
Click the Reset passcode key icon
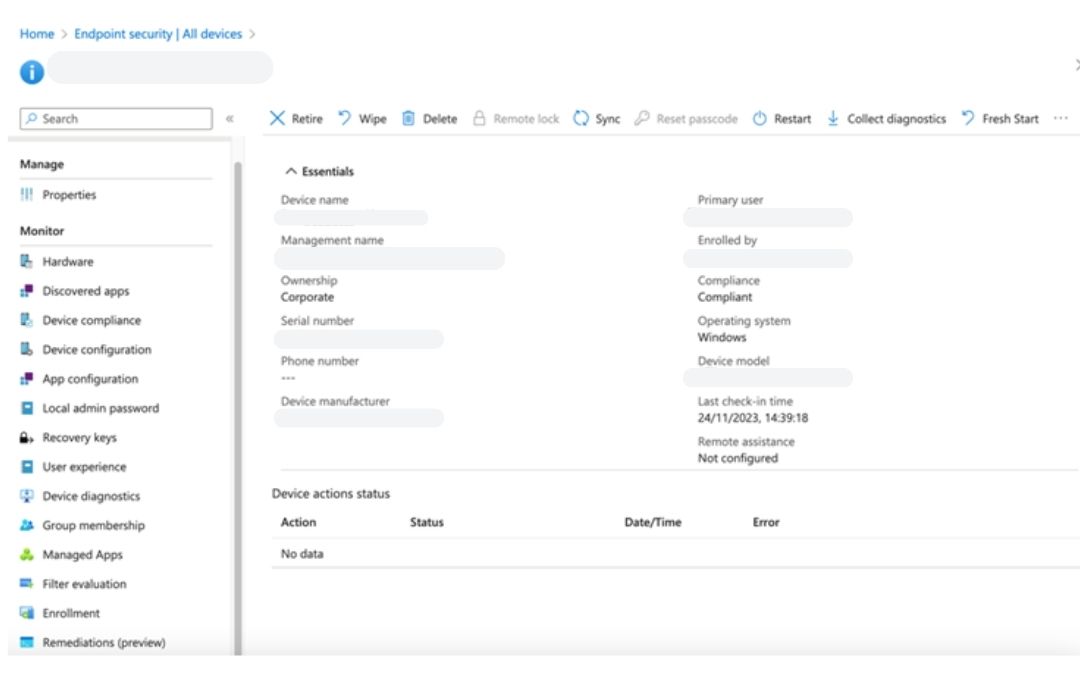642,118
